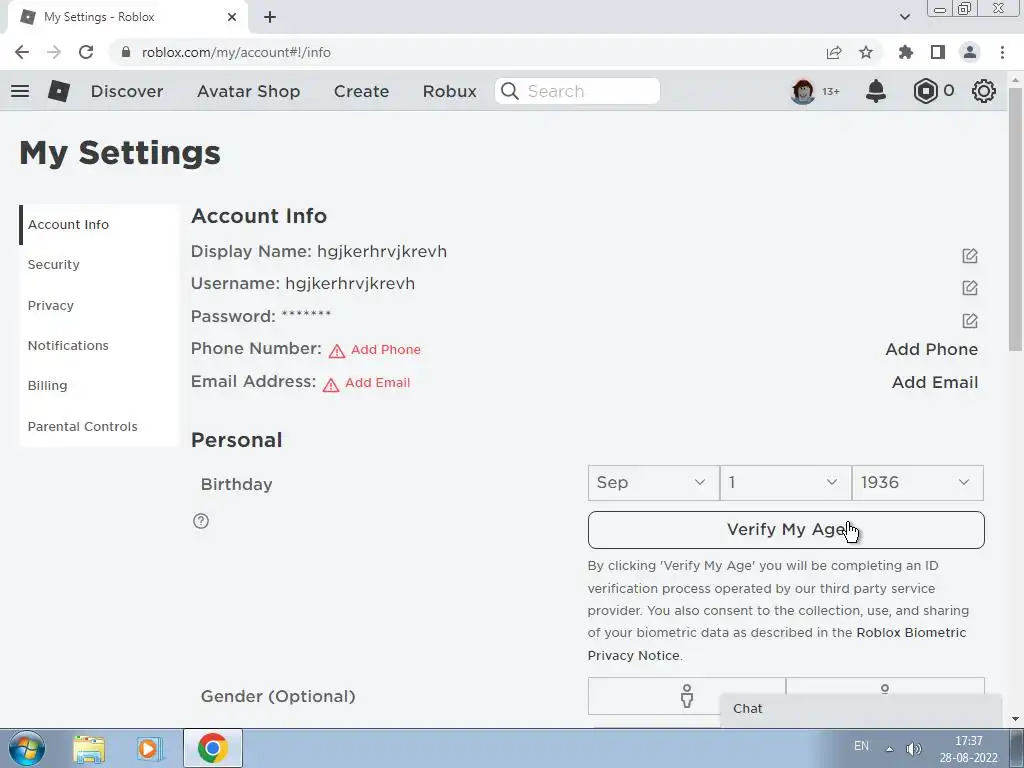Open the birthday day dropdown (1)
The height and width of the screenshot is (768, 1024).
786,483
